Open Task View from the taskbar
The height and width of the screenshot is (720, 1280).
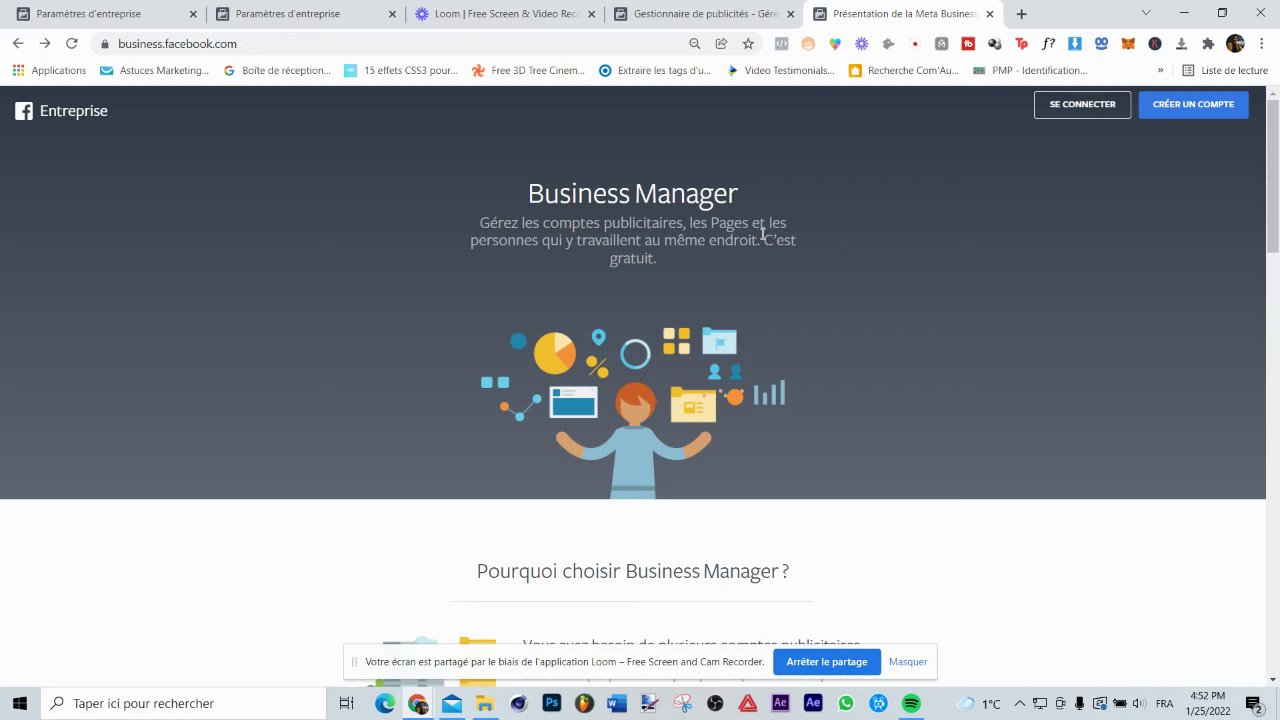pyautogui.click(x=346, y=703)
